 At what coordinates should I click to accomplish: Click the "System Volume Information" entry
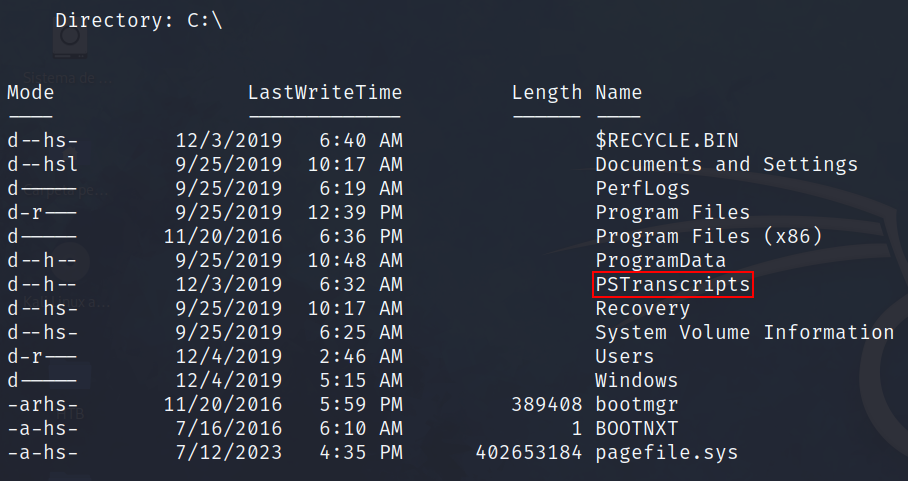[x=744, y=332]
